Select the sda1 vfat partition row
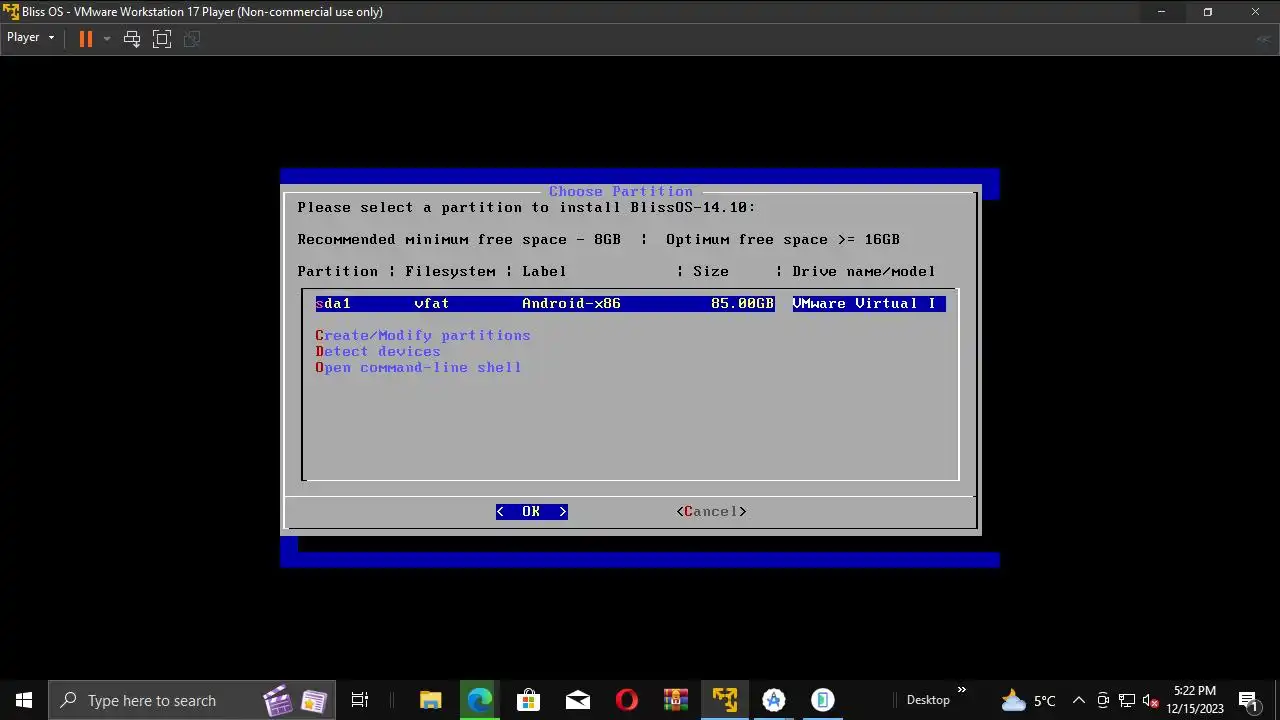This screenshot has width=1280, height=720. (x=630, y=303)
